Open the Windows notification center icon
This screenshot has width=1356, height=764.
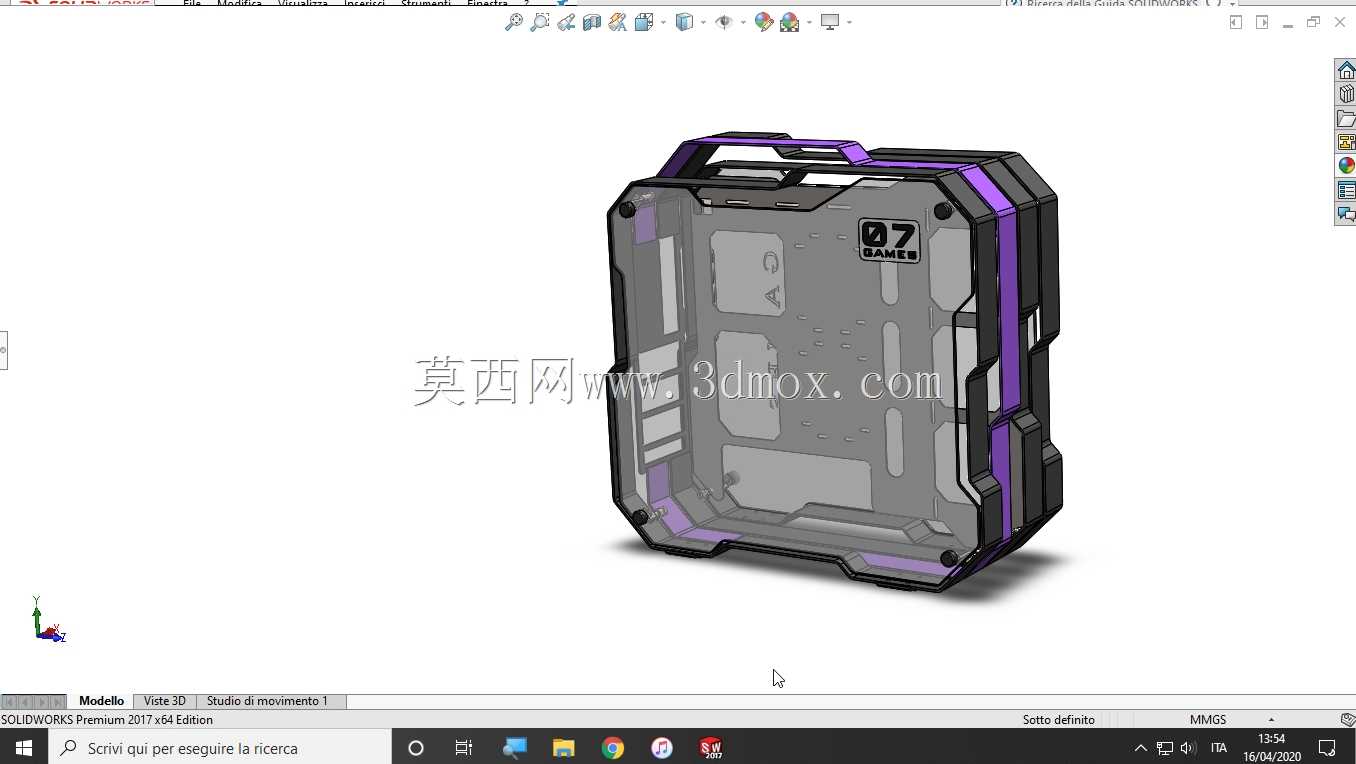point(1327,747)
